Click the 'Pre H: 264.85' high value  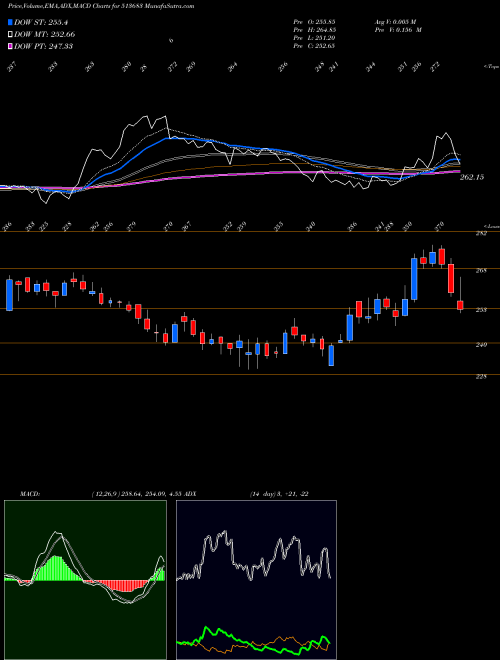(314, 30)
